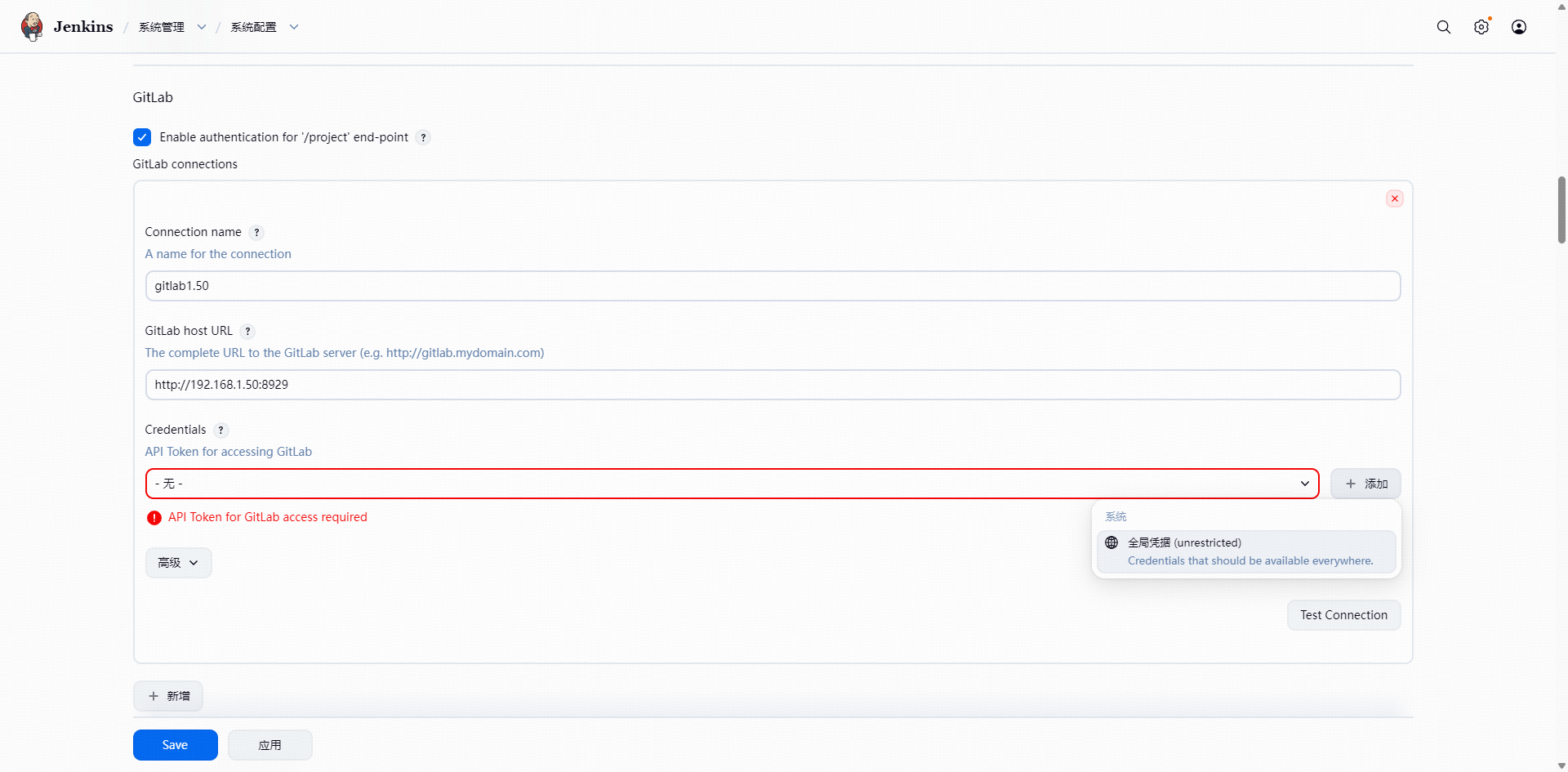The height and width of the screenshot is (772, 1568).
Task: Click the scrollbar down arrow
Action: (x=1561, y=766)
